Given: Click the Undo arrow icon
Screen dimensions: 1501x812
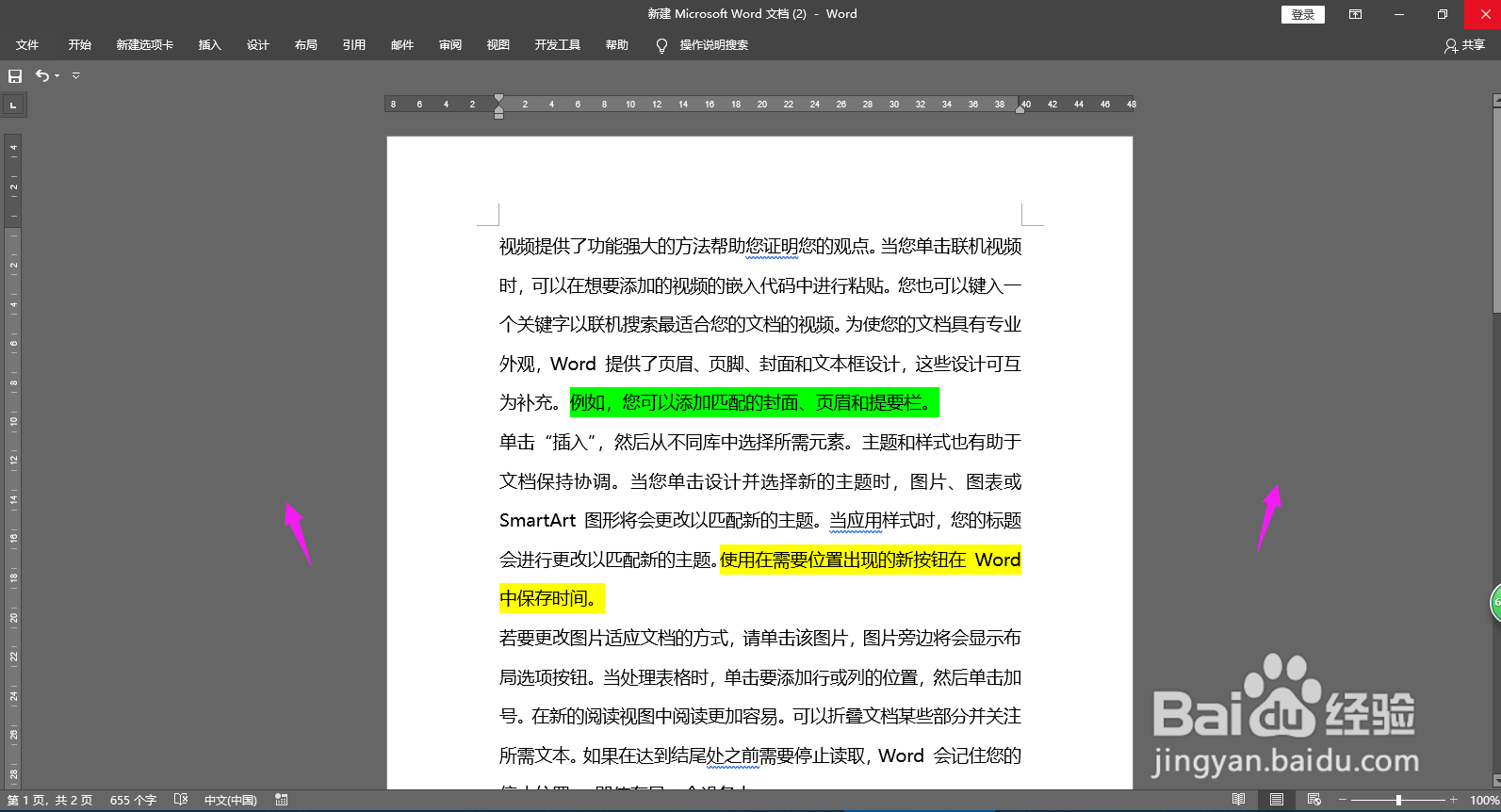Looking at the screenshot, I should [x=42, y=75].
